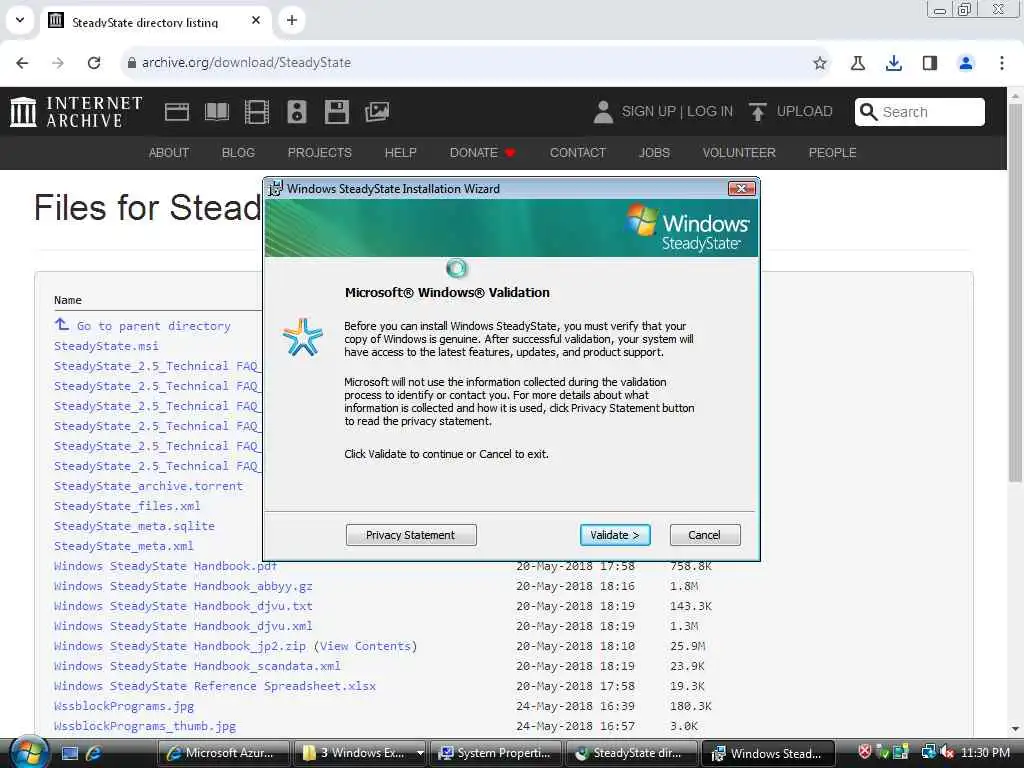
Task: Click Cancel in the installation wizard
Action: tap(705, 535)
